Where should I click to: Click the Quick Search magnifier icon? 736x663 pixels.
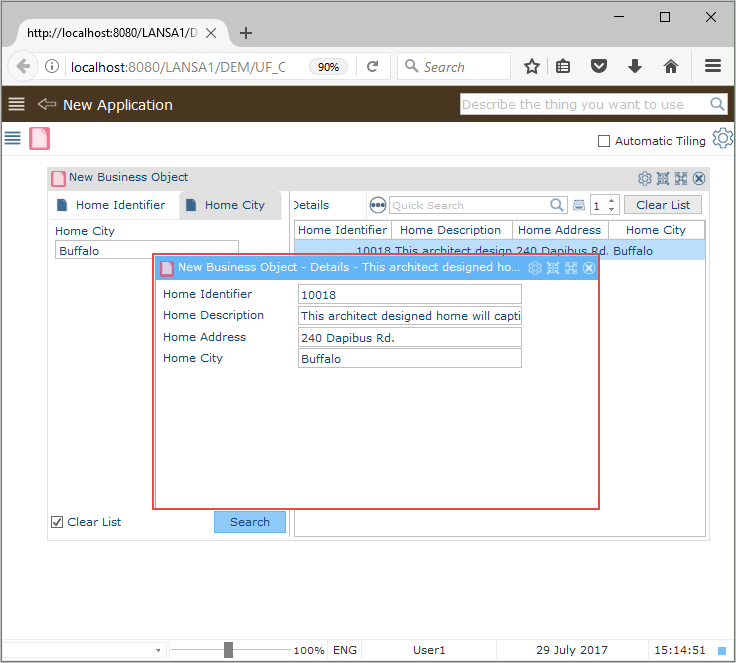click(x=557, y=205)
